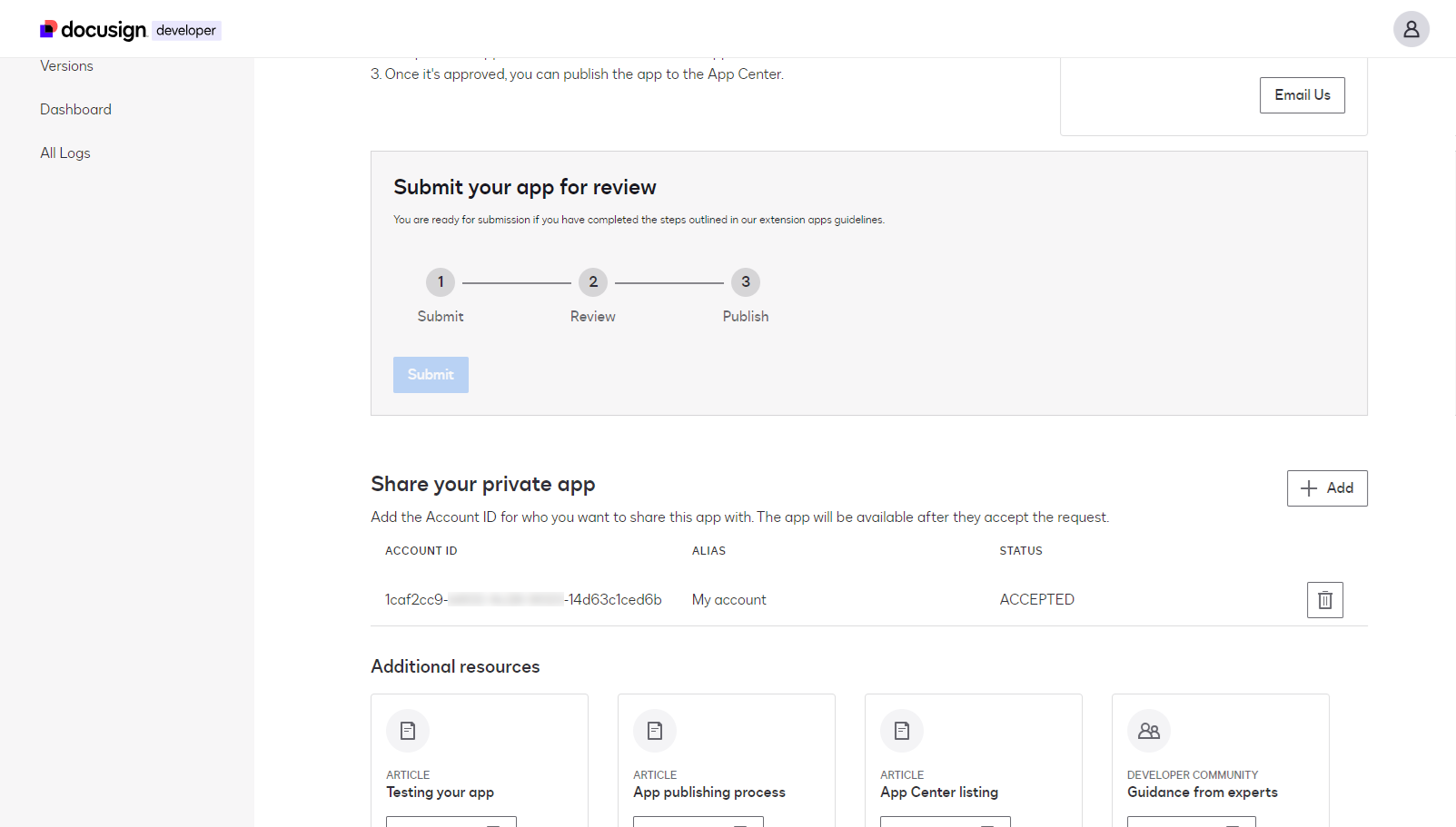Click the Docusign developer logo
Image resolution: width=1456 pixels, height=827 pixels.
[130, 30]
